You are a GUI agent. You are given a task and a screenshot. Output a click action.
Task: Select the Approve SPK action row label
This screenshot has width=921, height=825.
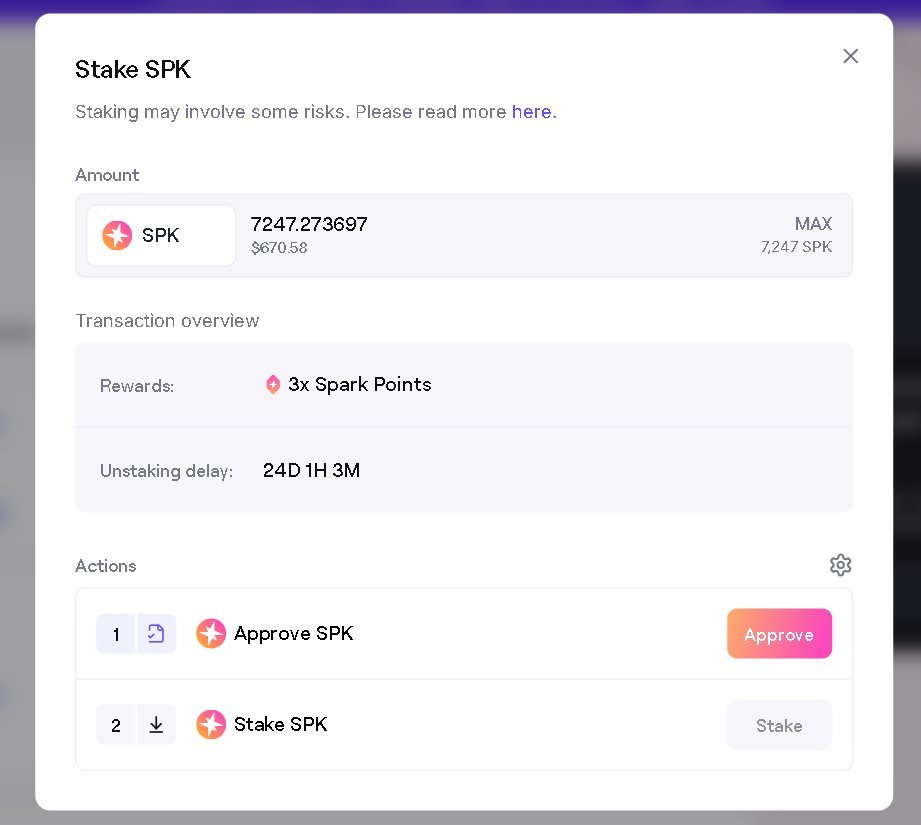click(293, 633)
